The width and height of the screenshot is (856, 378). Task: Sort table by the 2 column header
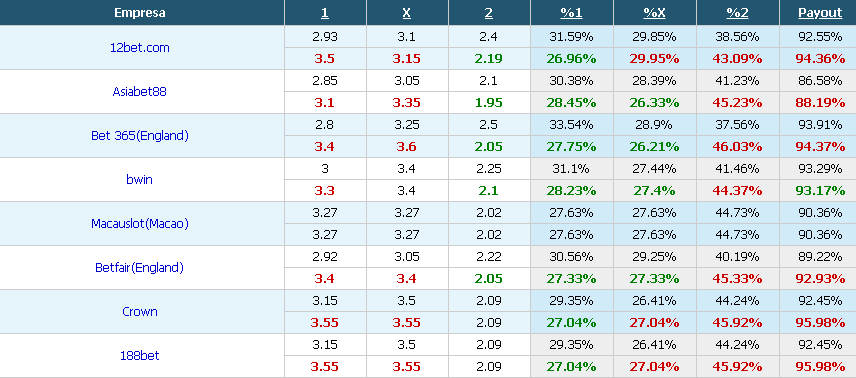[x=489, y=13]
